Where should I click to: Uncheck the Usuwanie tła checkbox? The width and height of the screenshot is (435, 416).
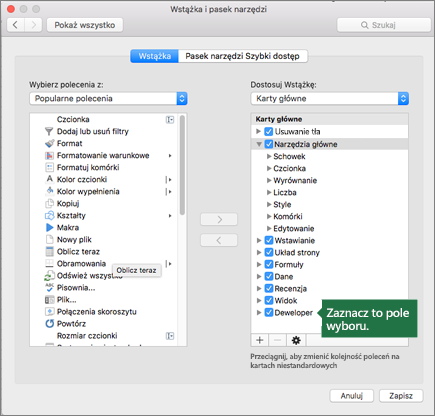269,131
